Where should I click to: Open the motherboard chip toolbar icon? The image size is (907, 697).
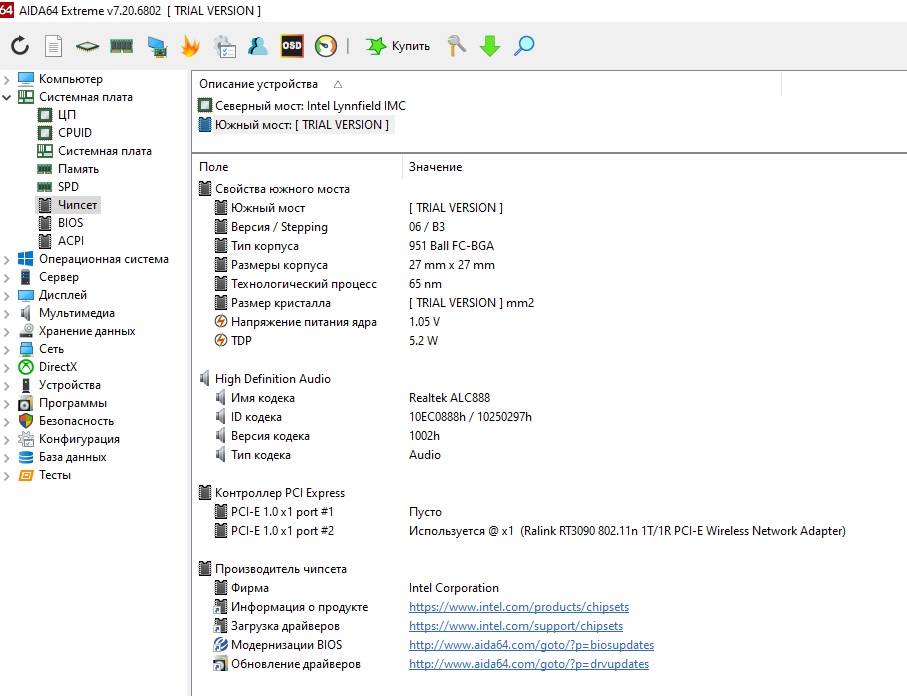pyautogui.click(x=87, y=46)
